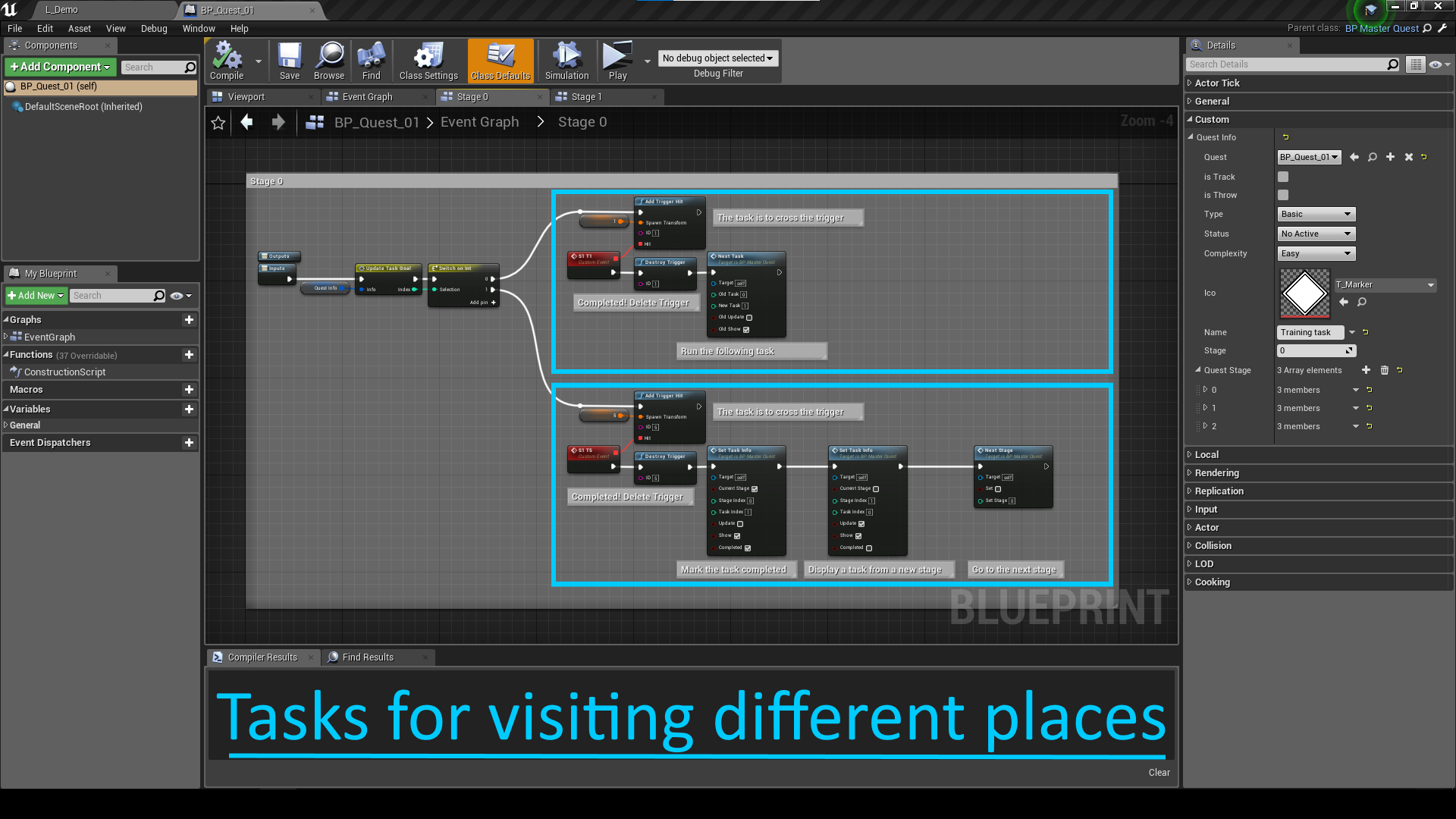Open the Debug menu
Screen dimensions: 1456x819
[x=154, y=29]
